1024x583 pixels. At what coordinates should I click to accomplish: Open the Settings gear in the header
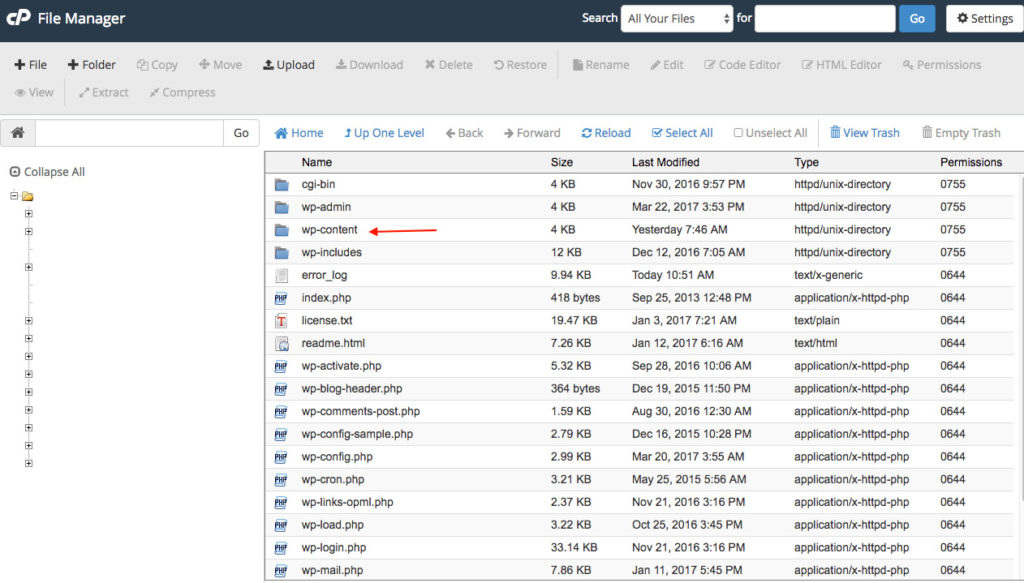[984, 18]
